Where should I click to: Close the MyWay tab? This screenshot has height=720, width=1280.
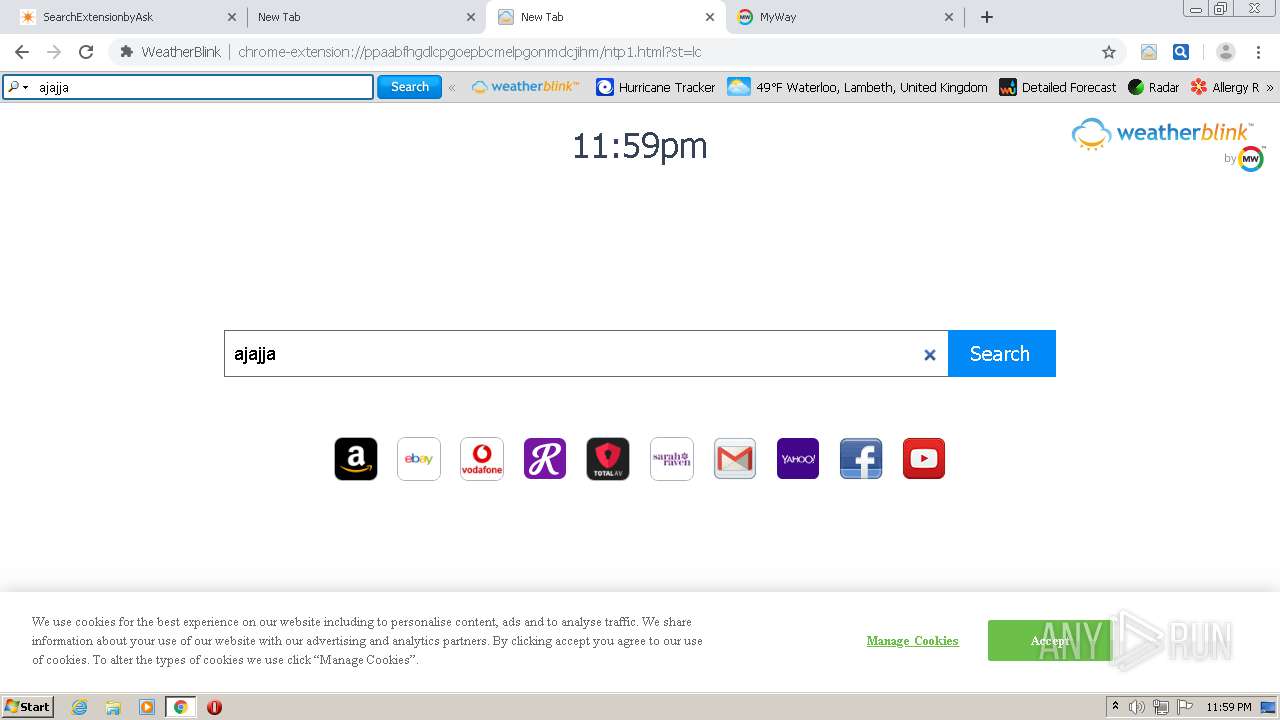tap(949, 17)
